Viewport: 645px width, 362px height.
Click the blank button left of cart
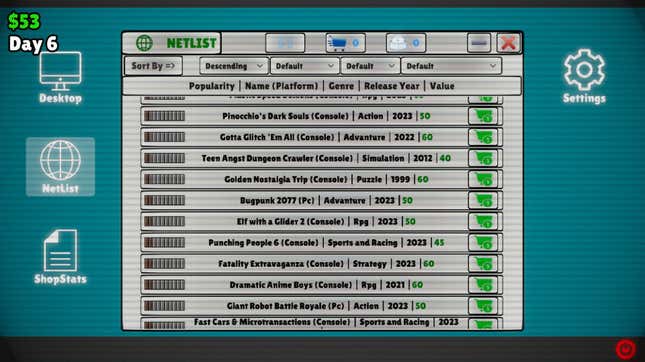click(x=285, y=43)
